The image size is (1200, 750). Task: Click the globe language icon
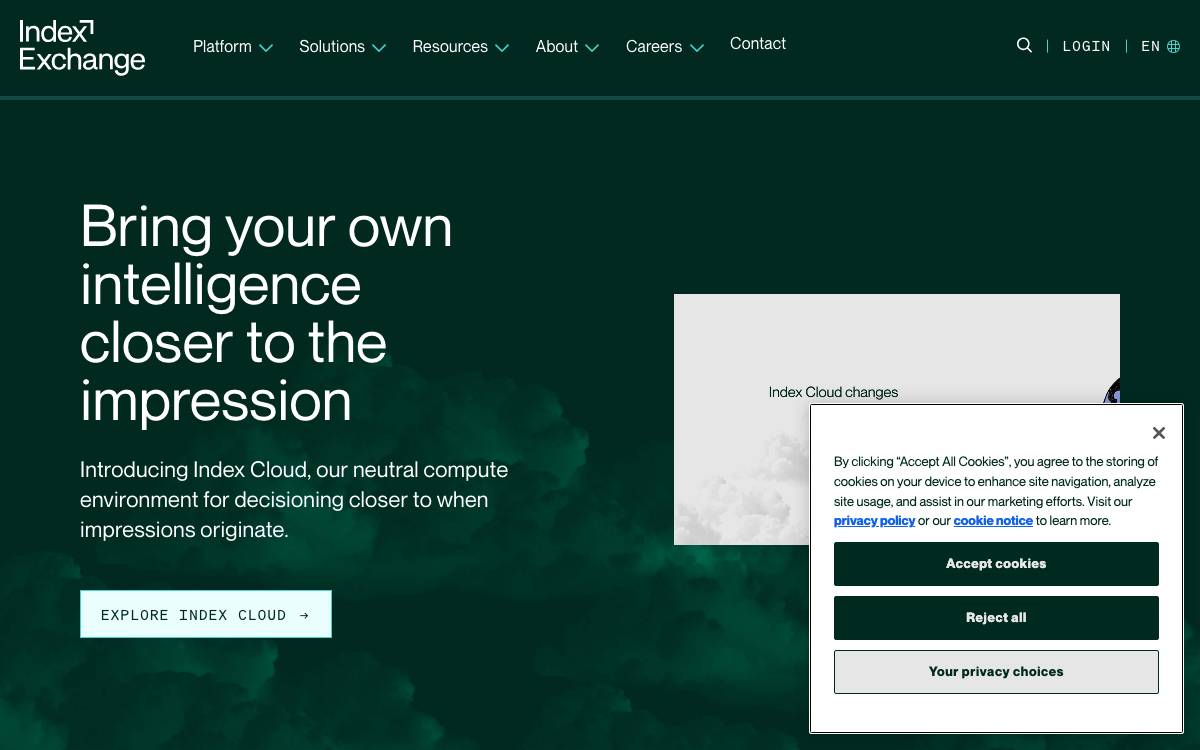pyautogui.click(x=1174, y=46)
